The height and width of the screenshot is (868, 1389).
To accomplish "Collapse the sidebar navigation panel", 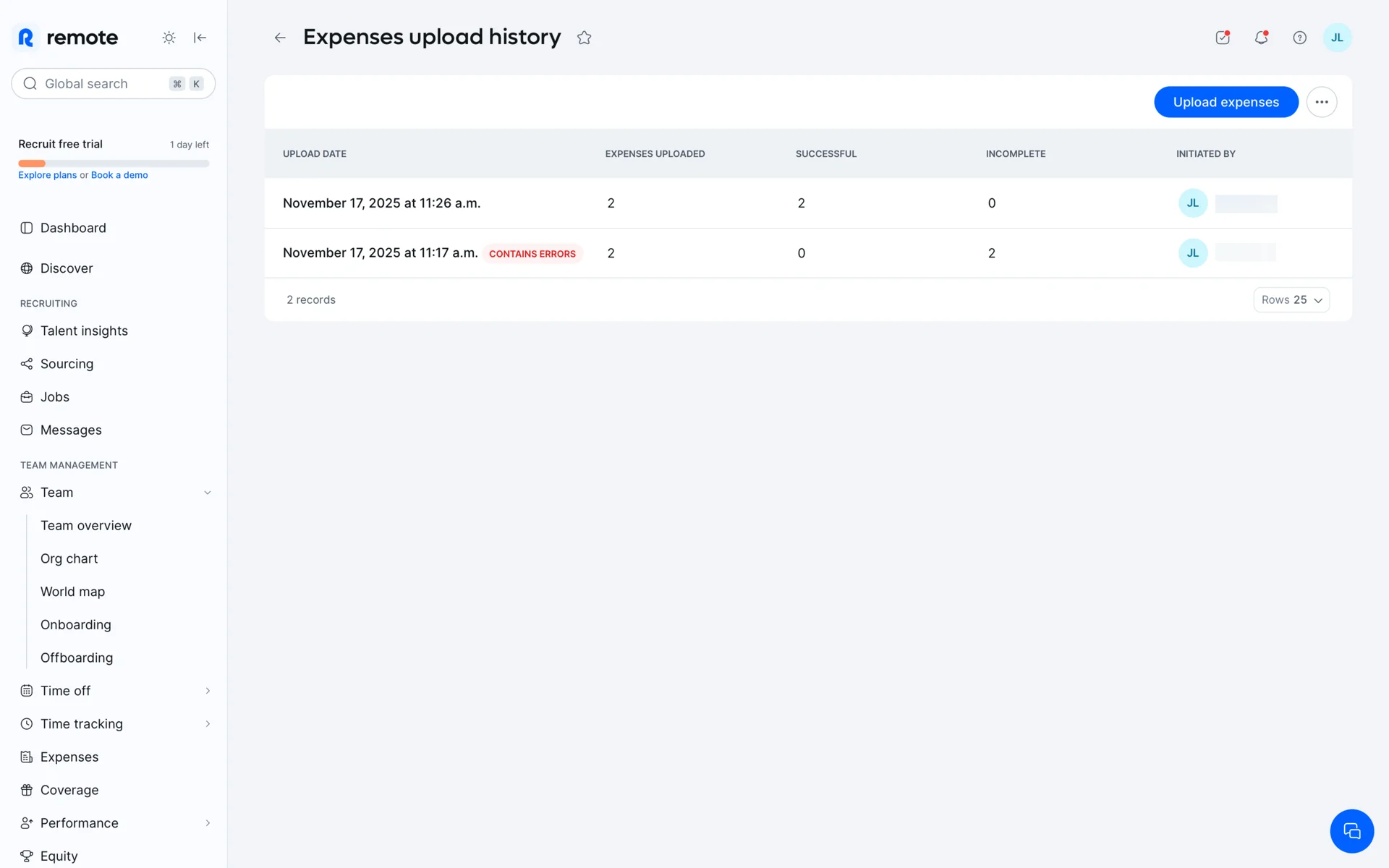I will [200, 38].
